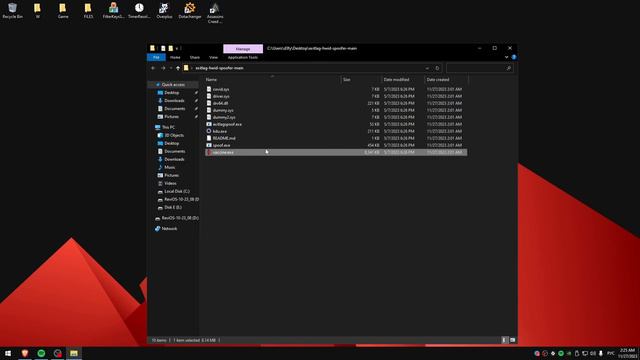Image resolution: width=640 pixels, height=360 pixels.
Task: Switch to details view layout button
Action: point(504,340)
